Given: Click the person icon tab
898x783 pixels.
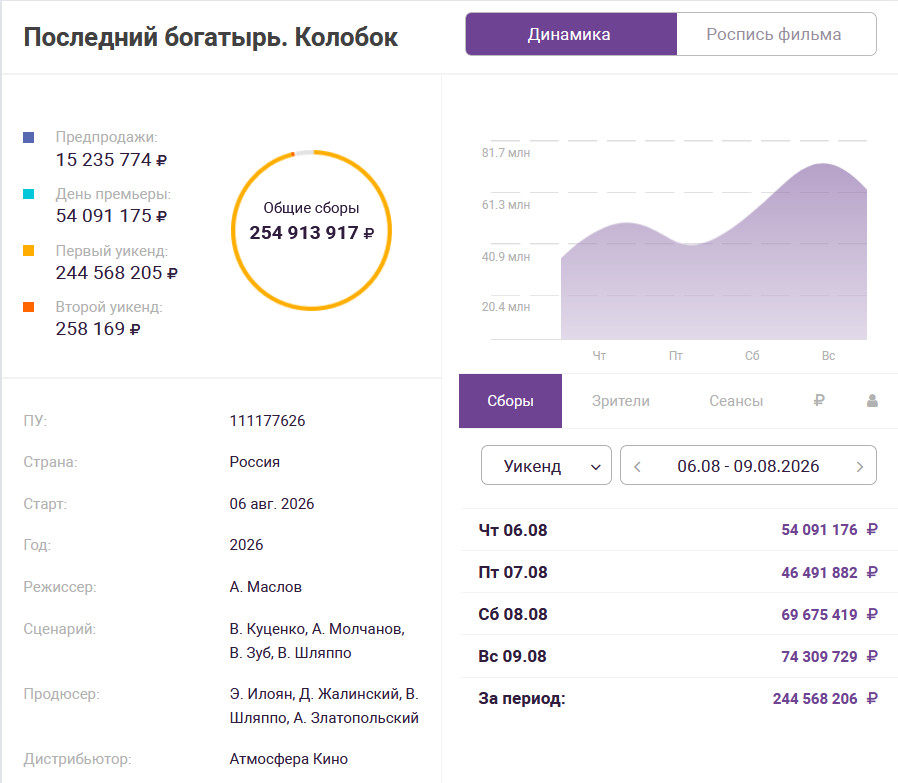Looking at the screenshot, I should point(872,400).
